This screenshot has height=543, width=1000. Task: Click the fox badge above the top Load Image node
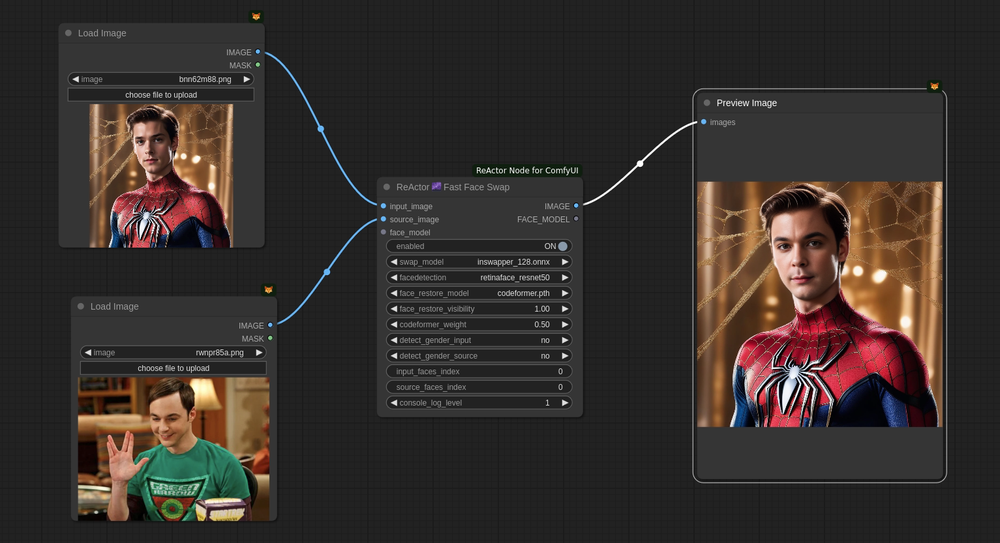(x=256, y=17)
